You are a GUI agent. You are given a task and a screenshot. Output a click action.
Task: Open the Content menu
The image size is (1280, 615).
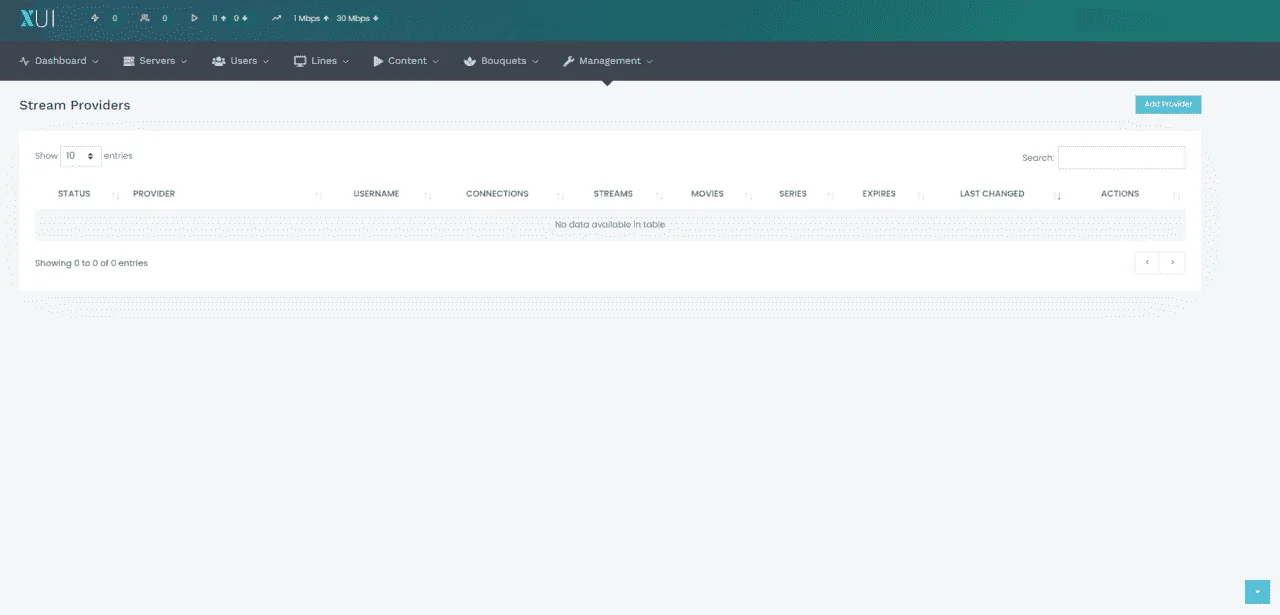tap(406, 61)
